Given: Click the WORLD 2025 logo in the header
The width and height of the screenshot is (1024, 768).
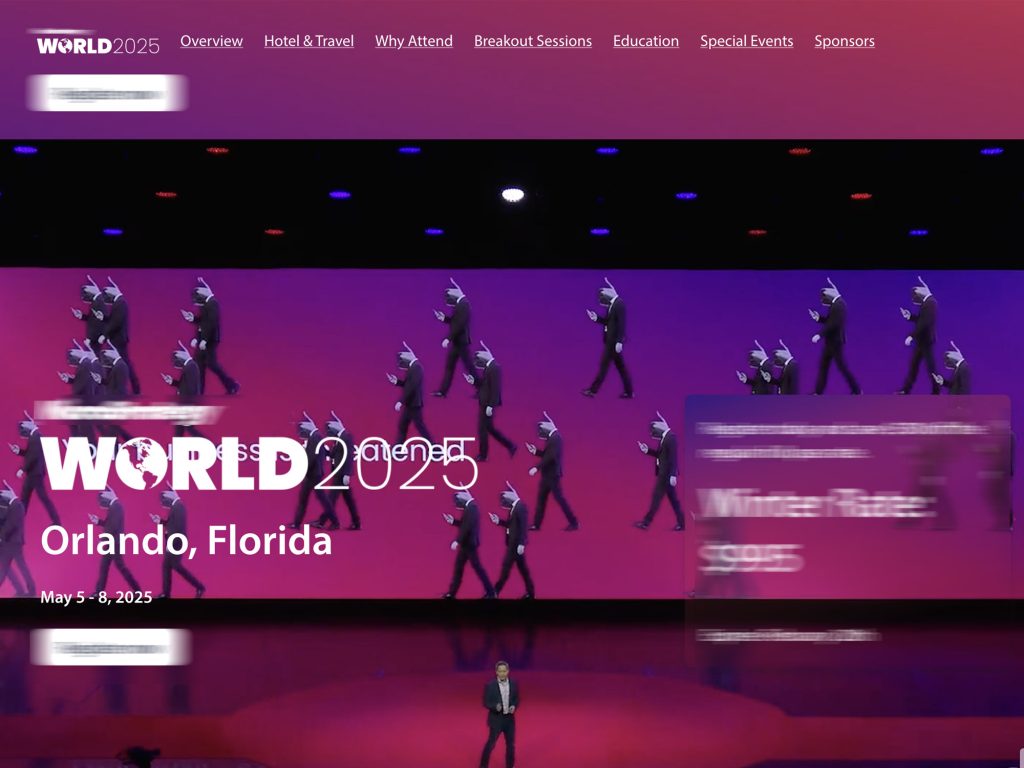Looking at the screenshot, I should [98, 43].
